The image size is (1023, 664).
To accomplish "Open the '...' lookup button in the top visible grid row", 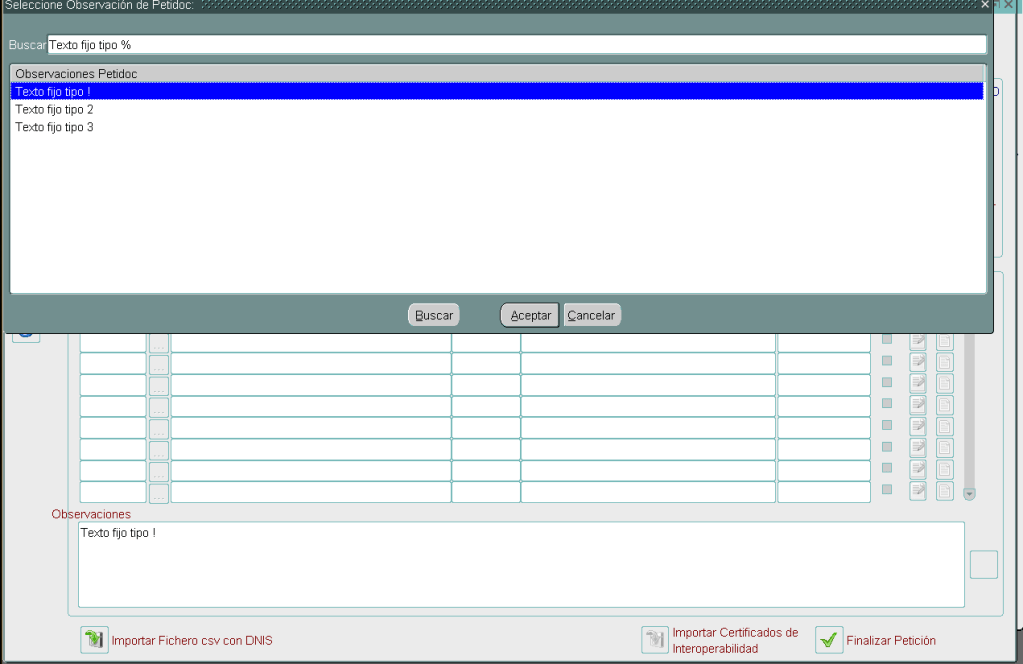I will coord(159,343).
